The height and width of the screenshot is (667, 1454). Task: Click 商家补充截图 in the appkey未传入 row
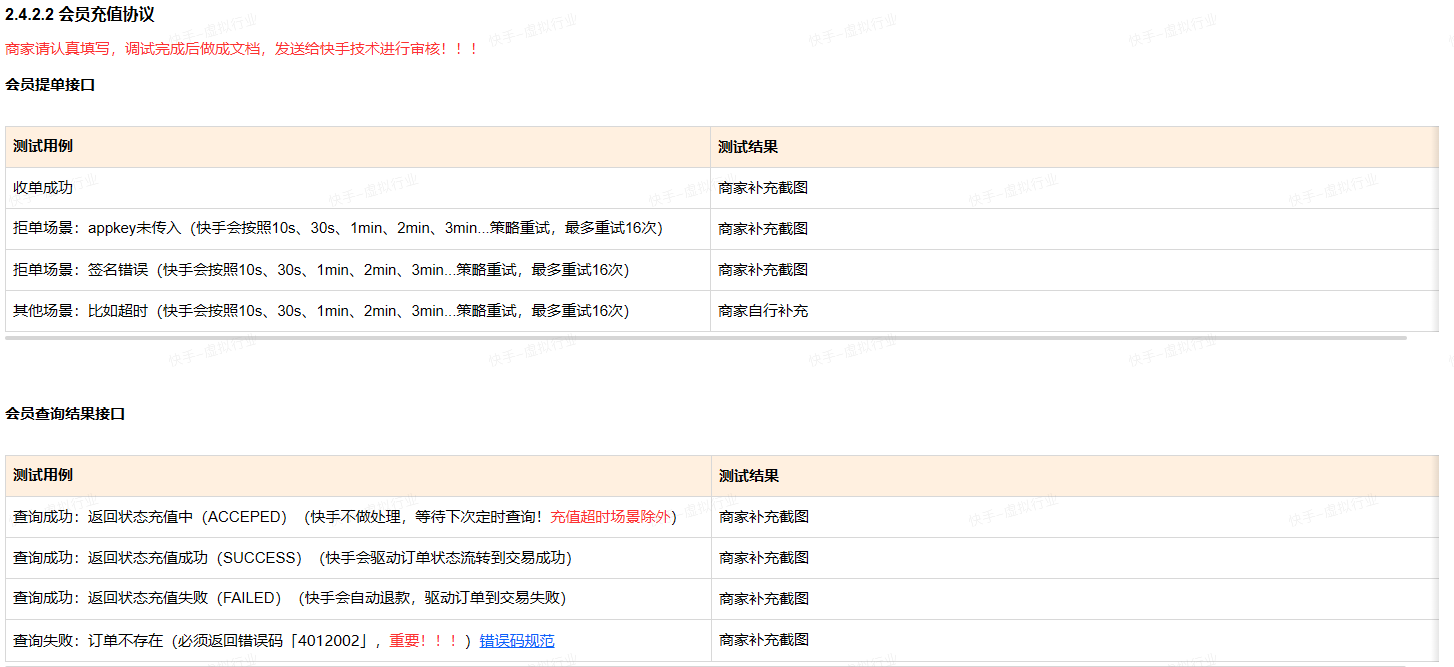coord(763,228)
